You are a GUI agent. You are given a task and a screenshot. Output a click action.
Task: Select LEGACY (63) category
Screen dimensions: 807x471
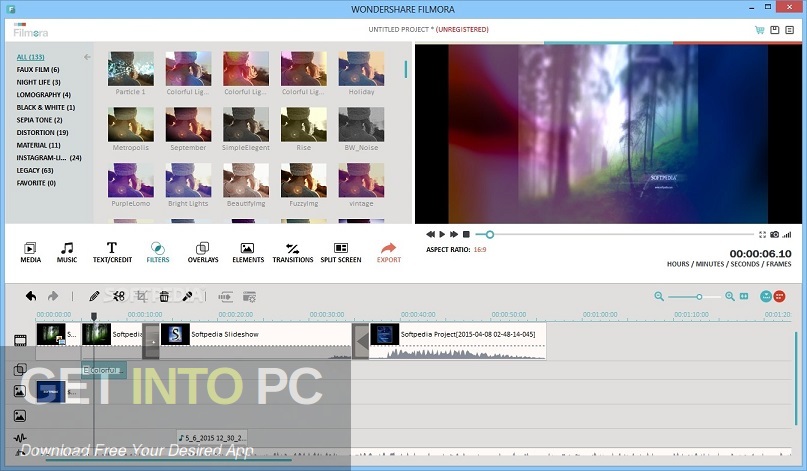click(x=34, y=170)
